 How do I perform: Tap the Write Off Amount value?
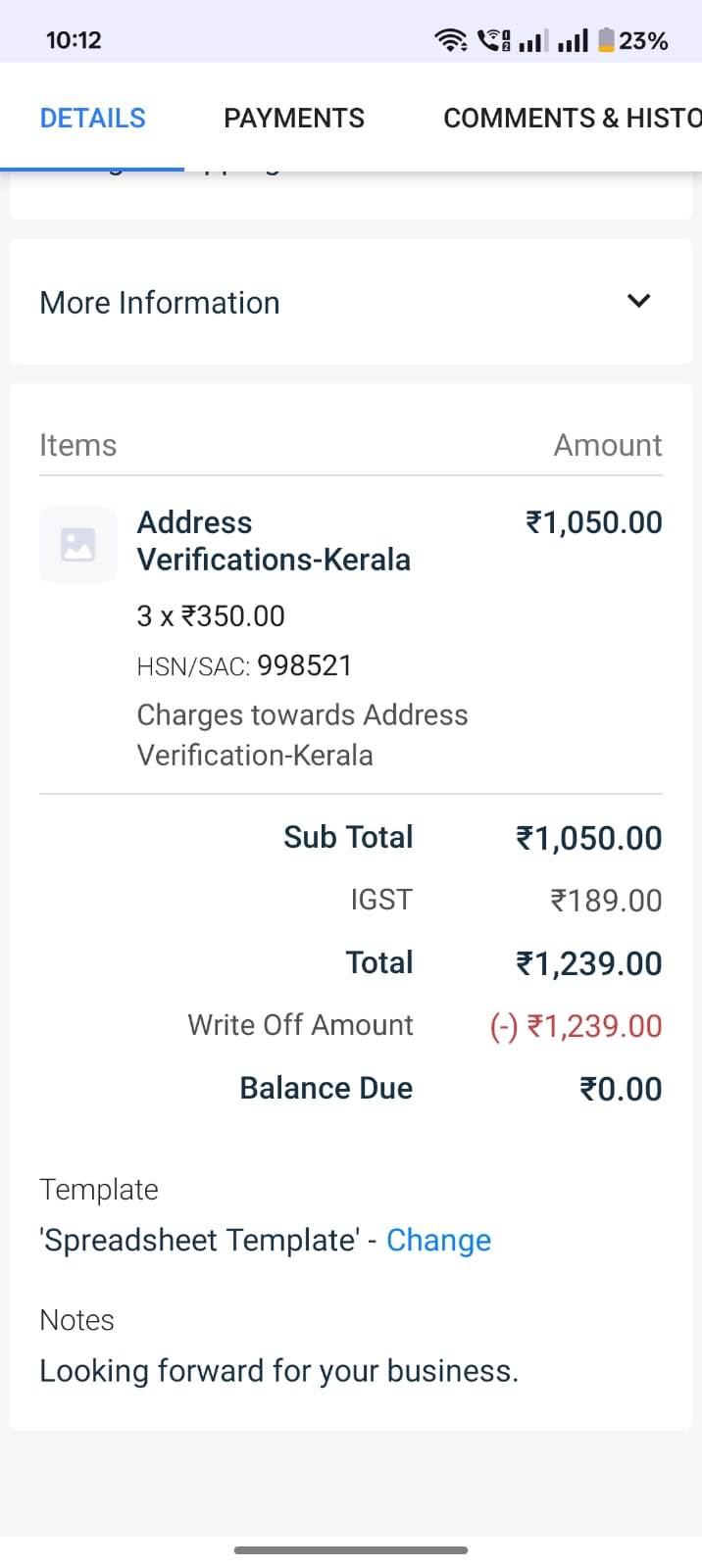pos(577,1026)
